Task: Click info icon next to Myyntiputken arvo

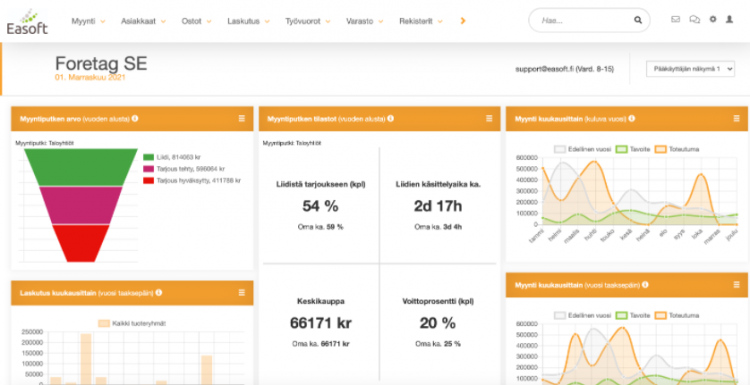Action: click(135, 118)
